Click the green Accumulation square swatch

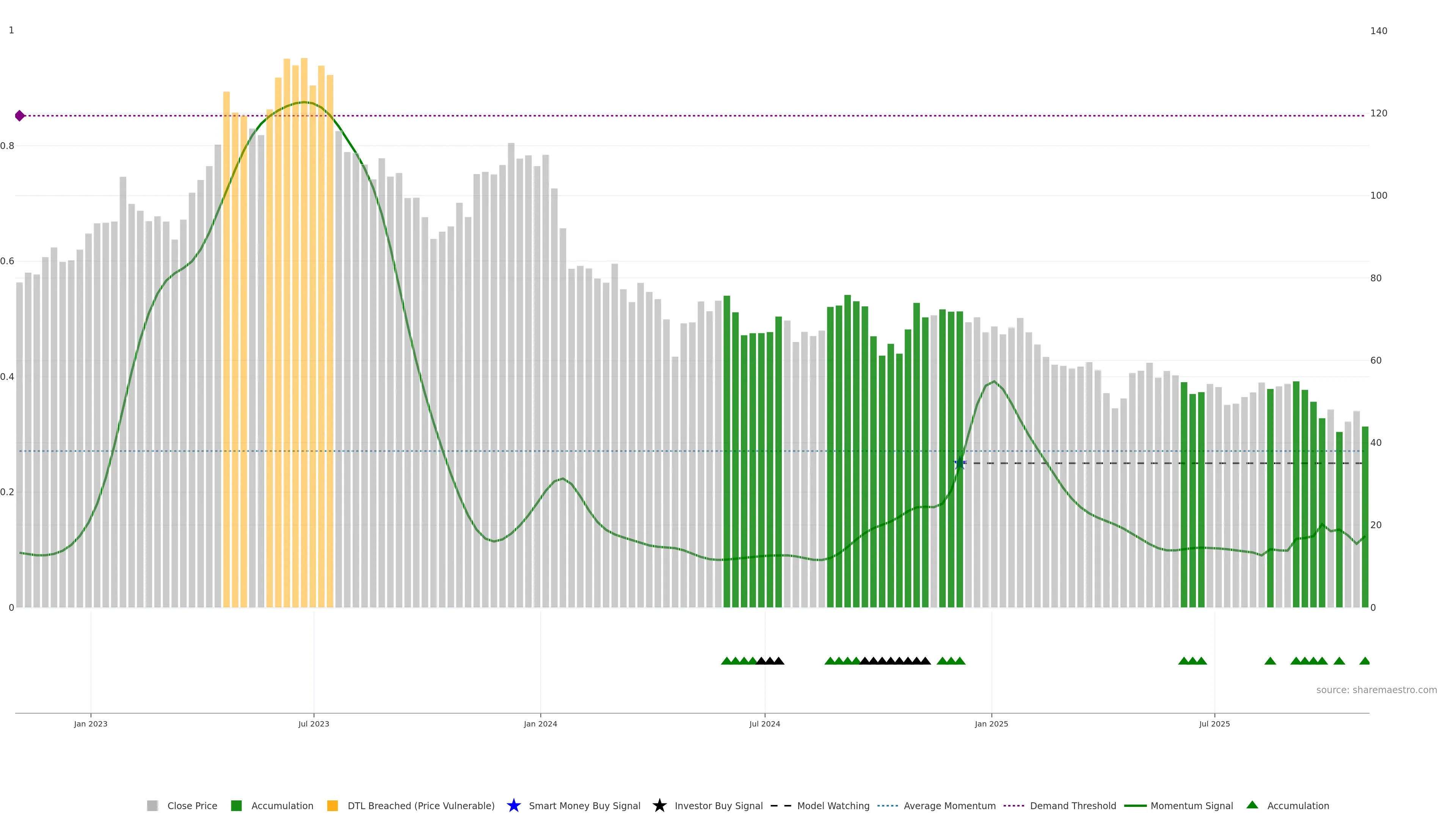tap(236, 805)
